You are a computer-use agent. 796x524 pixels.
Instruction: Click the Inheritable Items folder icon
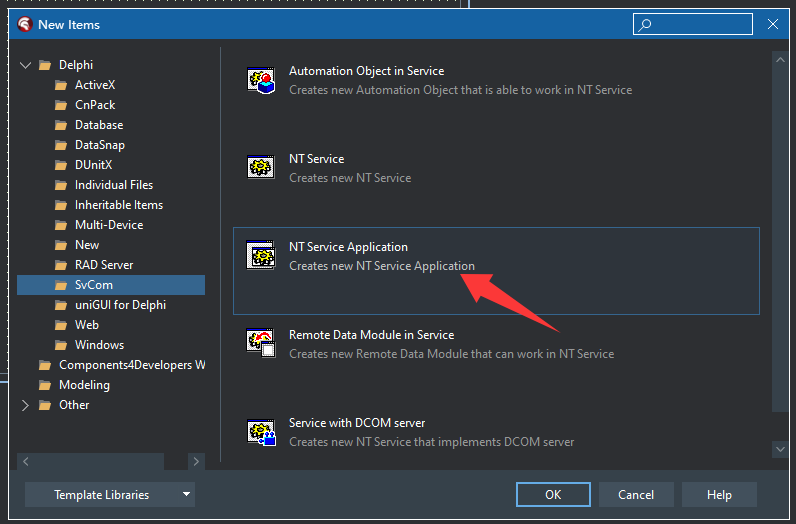61,205
